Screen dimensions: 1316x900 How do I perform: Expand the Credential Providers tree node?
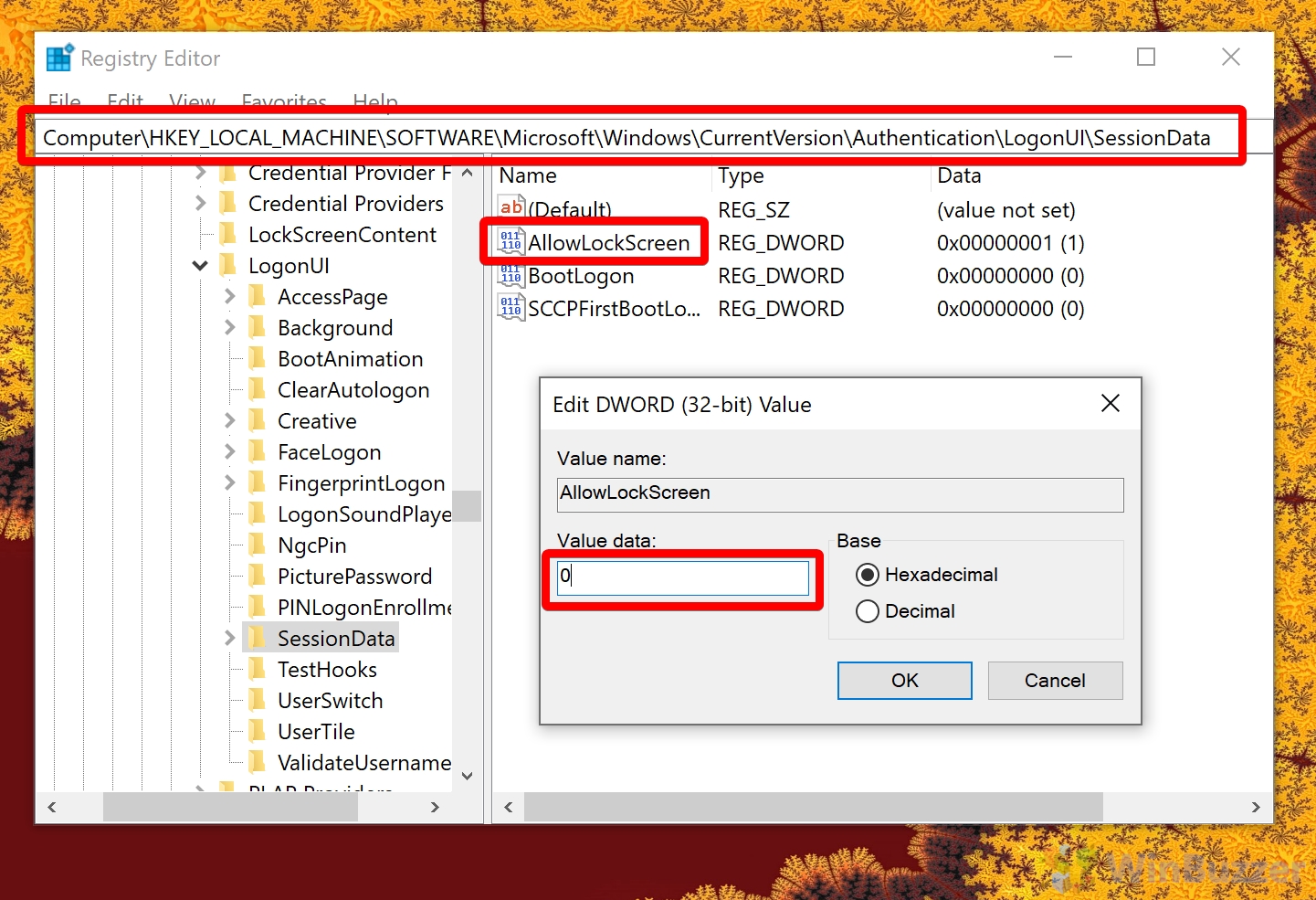click(x=200, y=203)
